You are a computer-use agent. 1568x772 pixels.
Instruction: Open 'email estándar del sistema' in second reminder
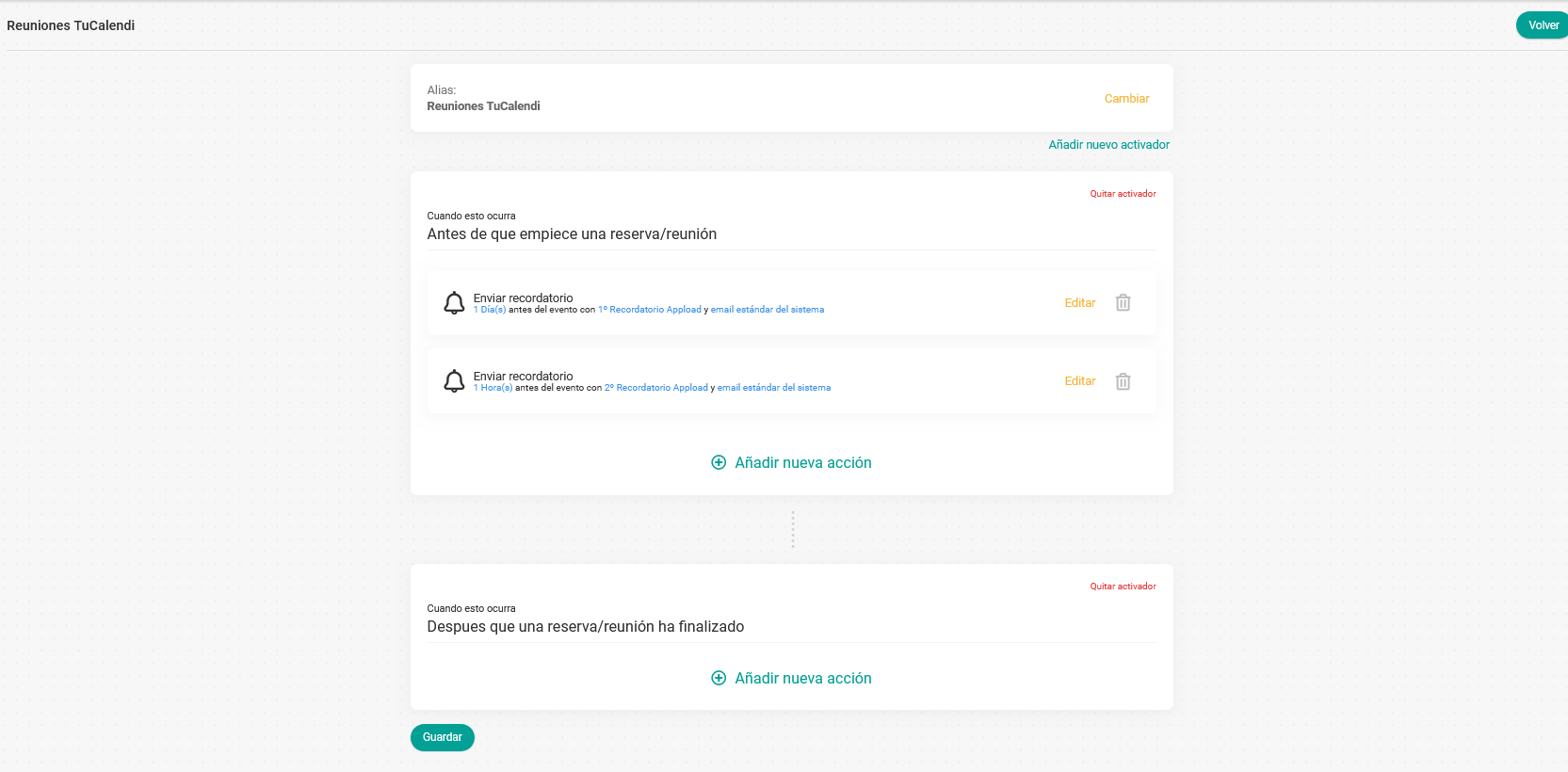click(x=774, y=388)
